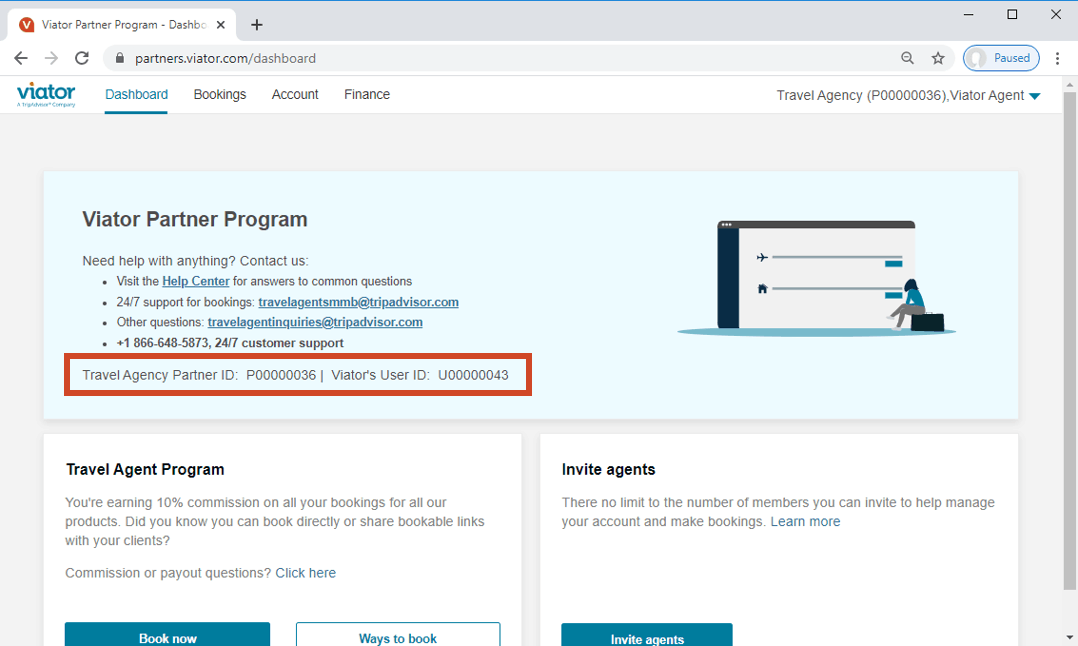This screenshot has height=646, width=1078.
Task: Open the Account menu item
Action: [295, 95]
